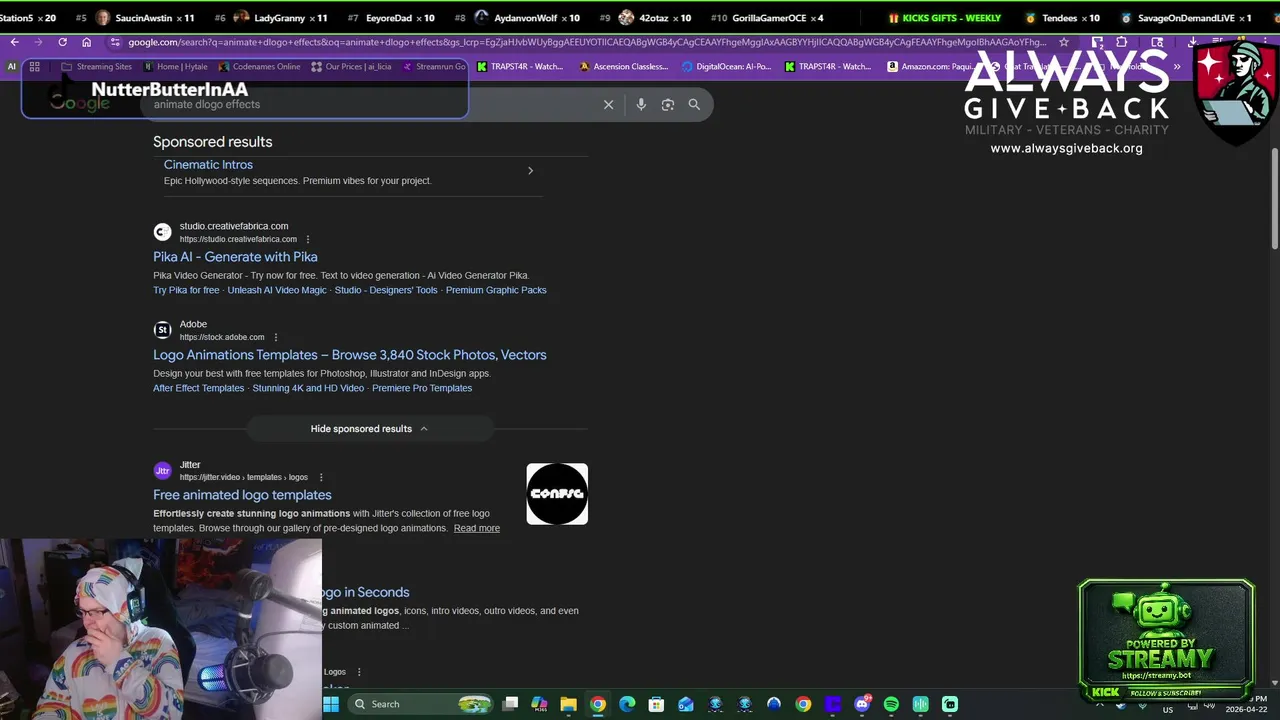This screenshot has width=1280, height=720.
Task: Open the Windows Start menu
Action: pyautogui.click(x=331, y=704)
